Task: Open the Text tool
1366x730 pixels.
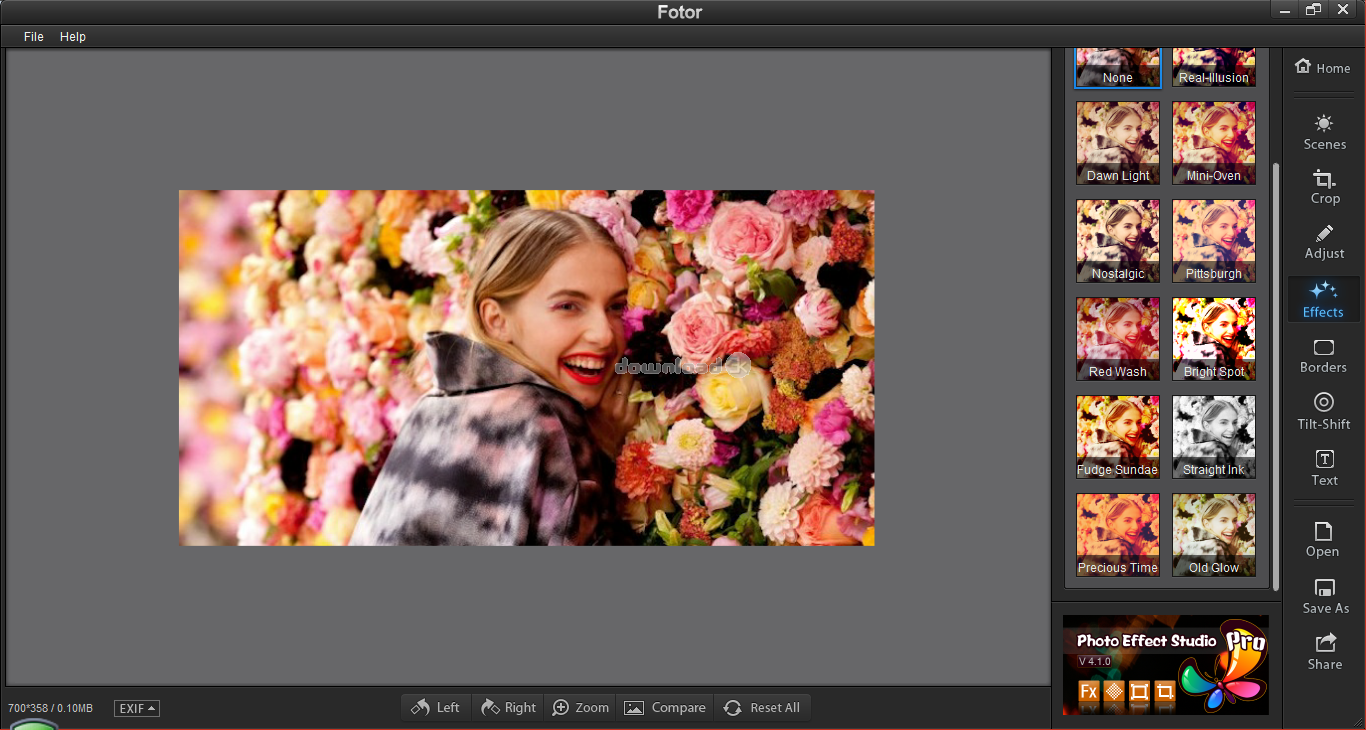Action: click(x=1324, y=468)
